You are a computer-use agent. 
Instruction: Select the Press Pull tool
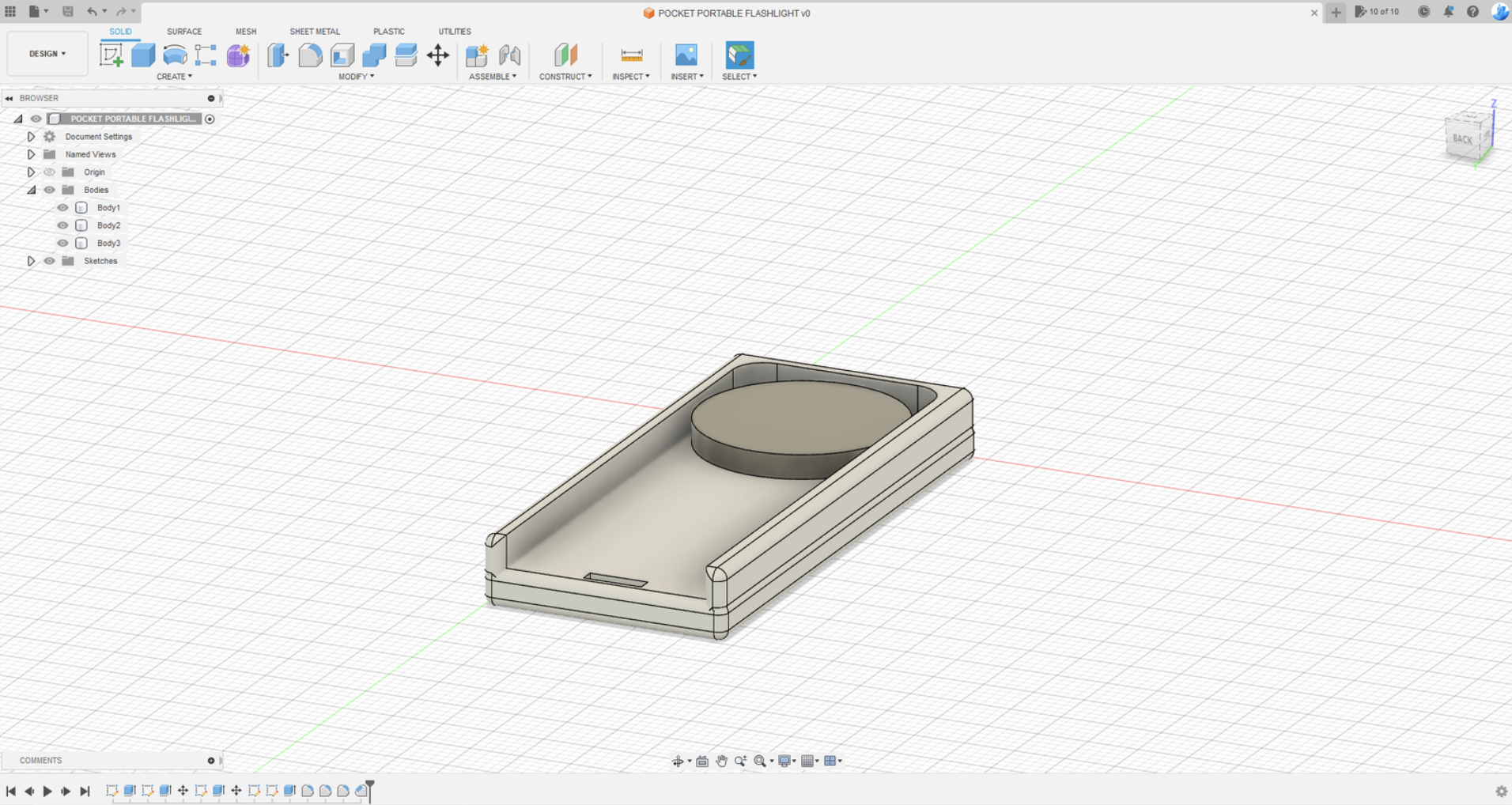[278, 55]
